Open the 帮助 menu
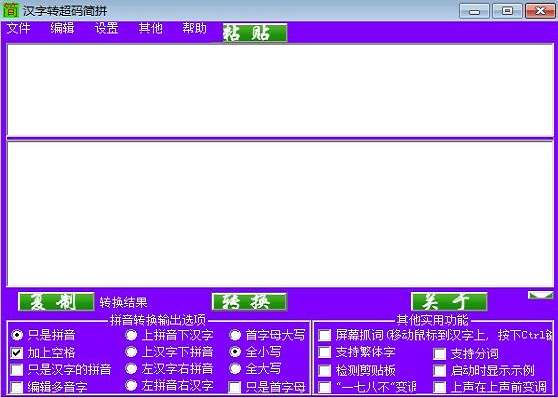Viewport: 558px width, 398px height. click(x=194, y=28)
